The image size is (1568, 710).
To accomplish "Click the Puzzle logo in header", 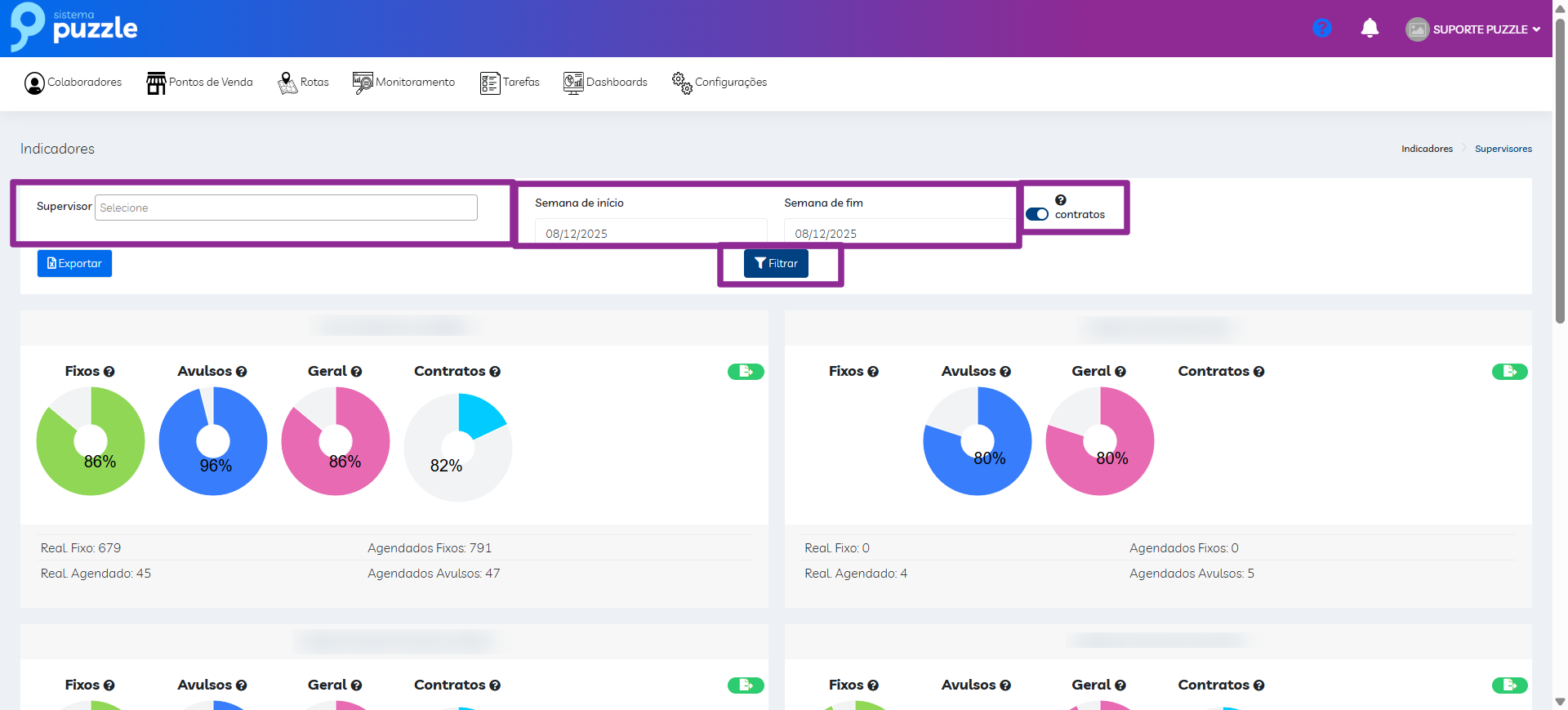I will [x=74, y=27].
